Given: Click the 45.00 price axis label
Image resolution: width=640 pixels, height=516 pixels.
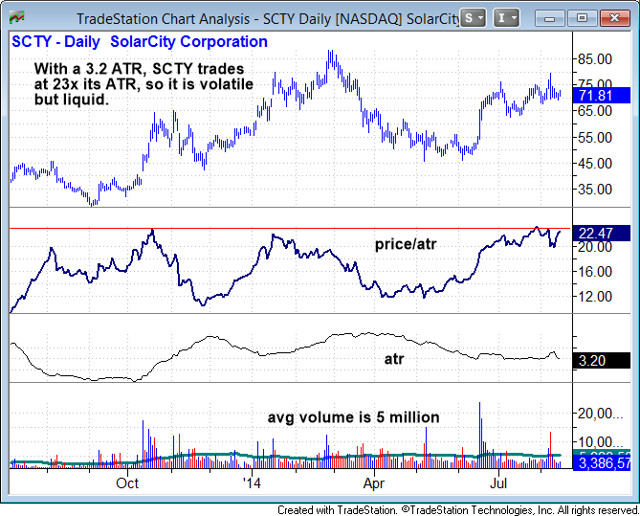Looking at the screenshot, I should tap(595, 163).
